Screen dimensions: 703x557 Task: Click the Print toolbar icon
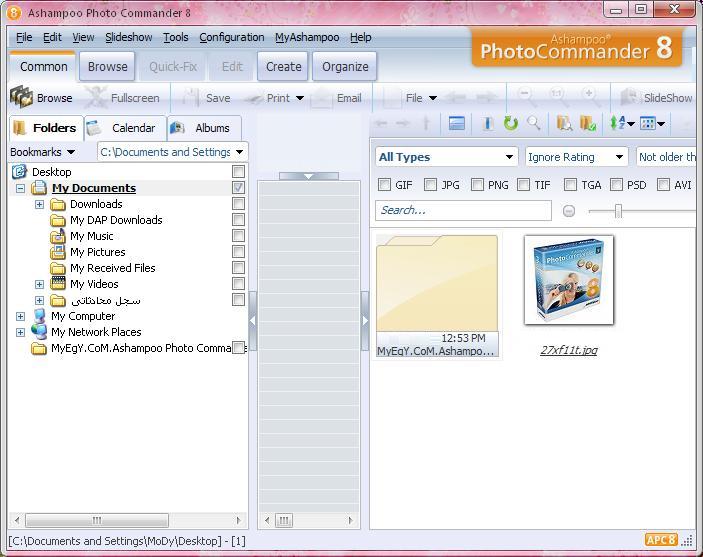coord(253,98)
